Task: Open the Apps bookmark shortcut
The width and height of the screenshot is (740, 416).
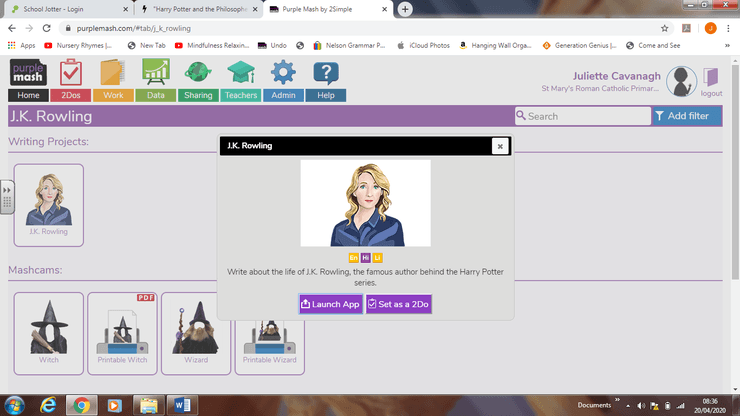Action: pos(22,45)
